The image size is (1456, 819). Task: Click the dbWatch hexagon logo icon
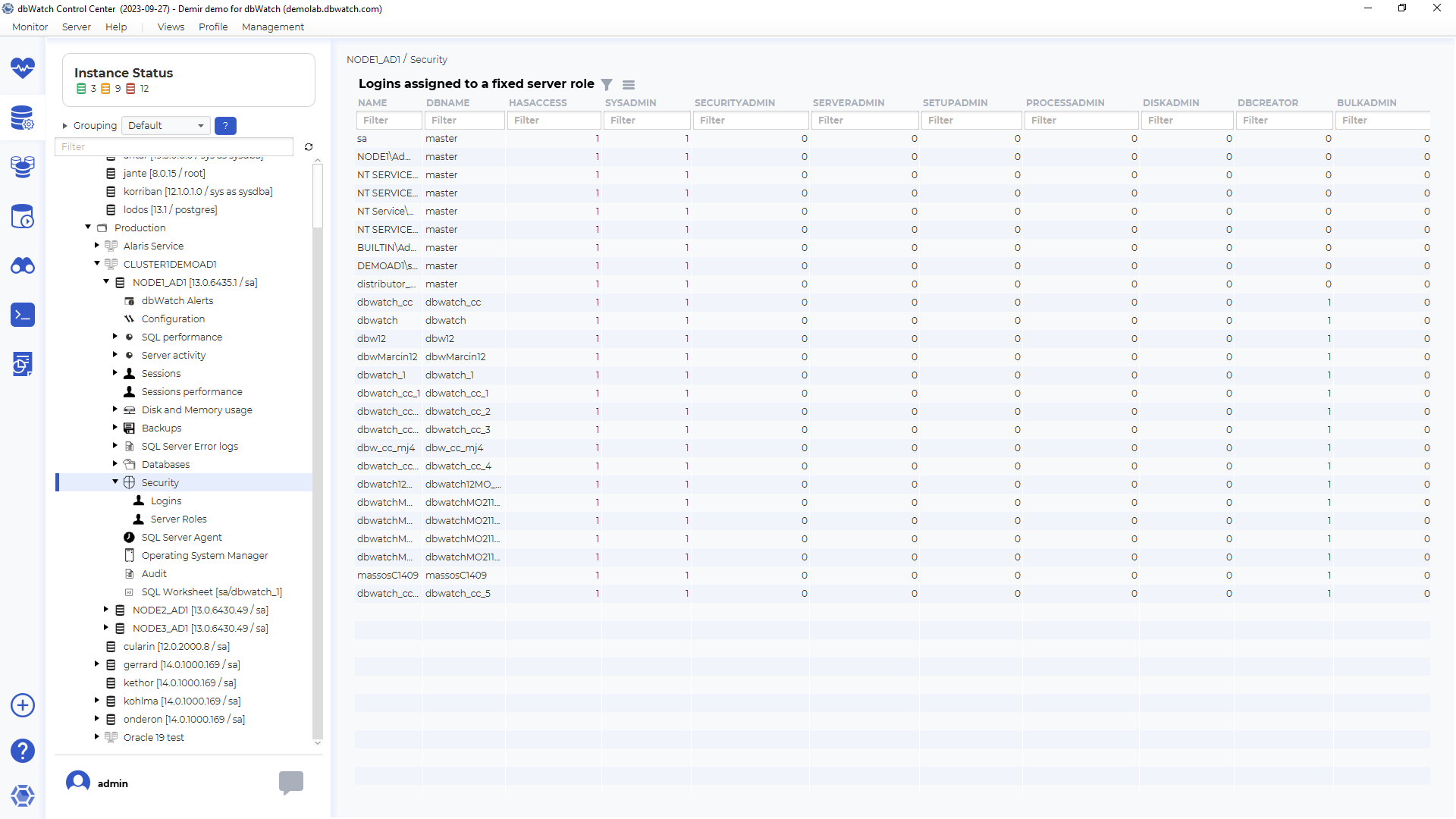[23, 795]
